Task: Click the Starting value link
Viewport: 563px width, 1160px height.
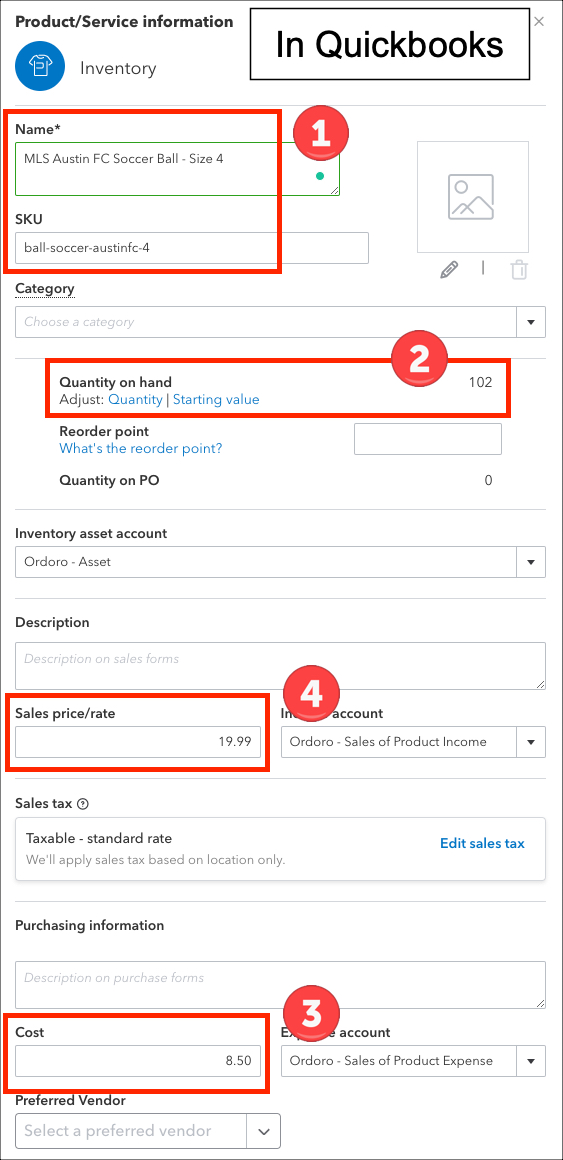Action: tap(216, 399)
